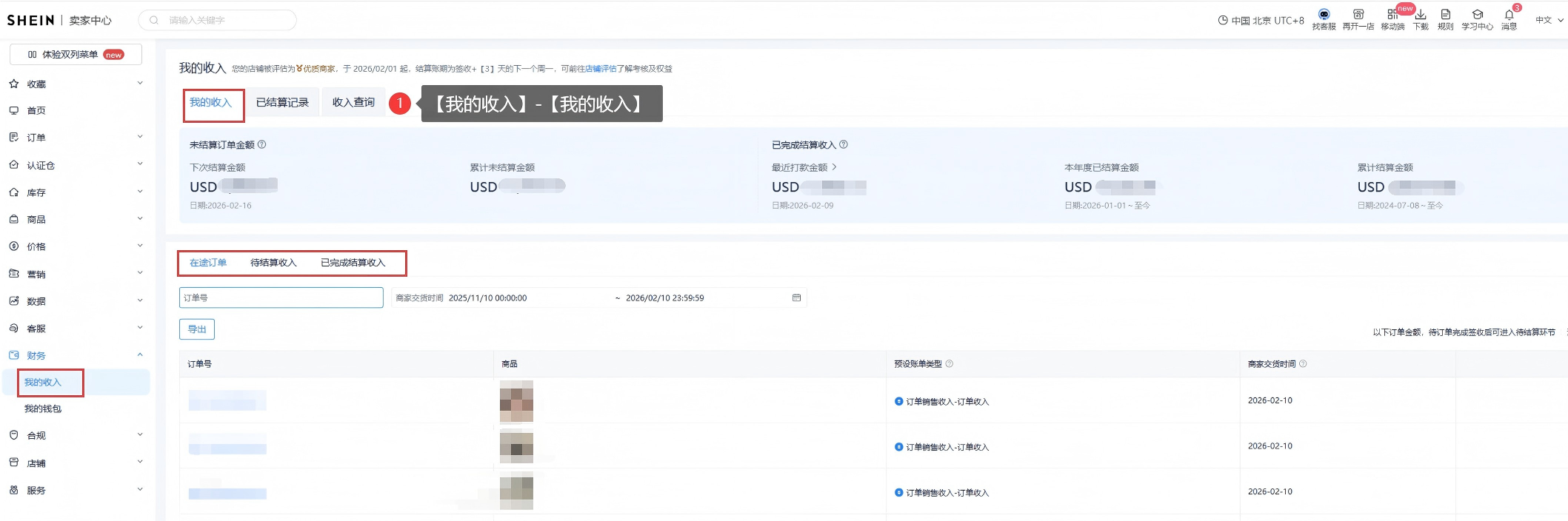Screen dimensions: 1568x521
Task: Click the search magnifier icon in header
Action: pos(154,20)
